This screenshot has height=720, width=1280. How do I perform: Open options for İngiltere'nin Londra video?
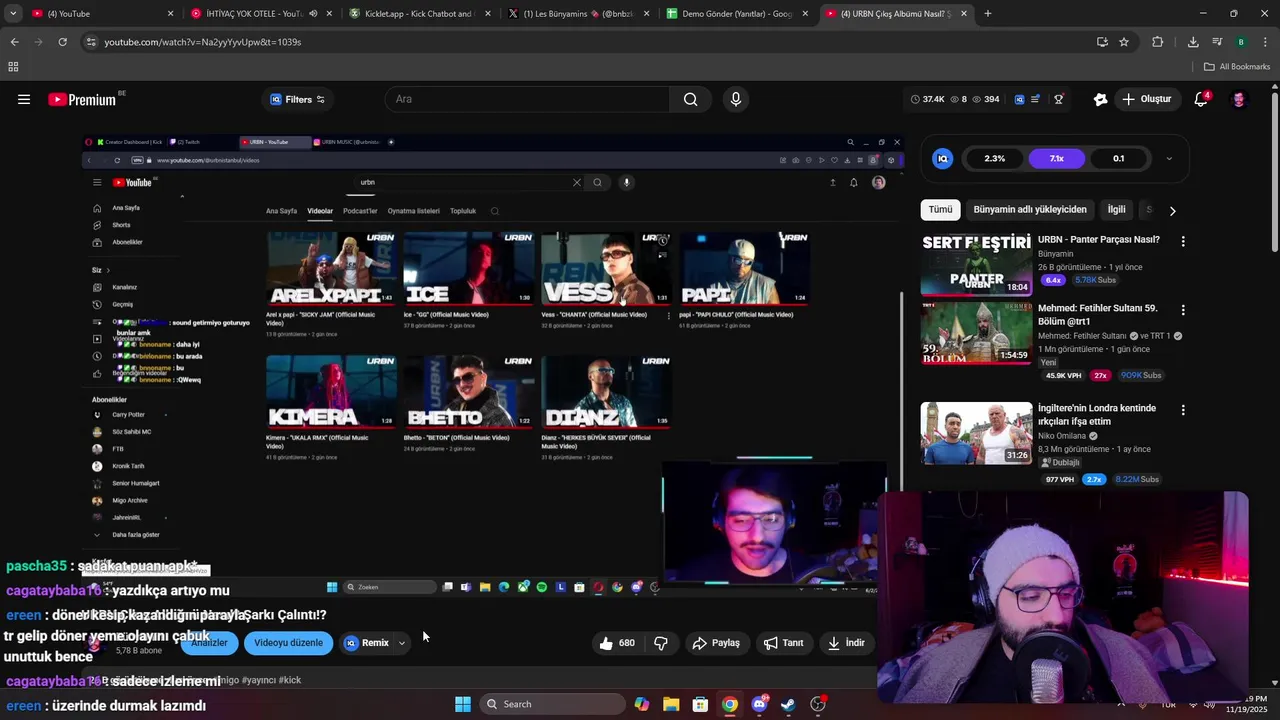tap(1183, 410)
